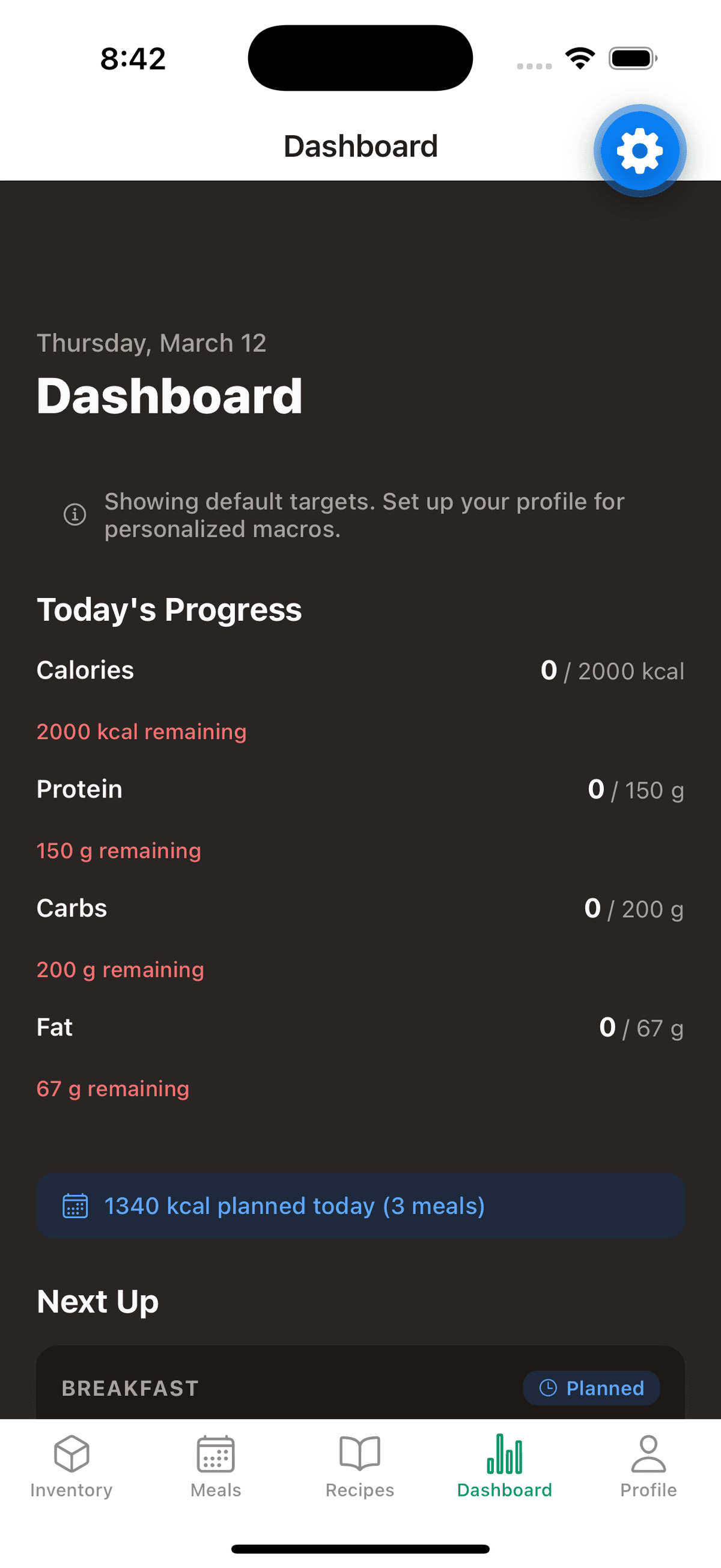Open the Breakfast meal card
This screenshot has width=721, height=1568.
coord(243,1389)
